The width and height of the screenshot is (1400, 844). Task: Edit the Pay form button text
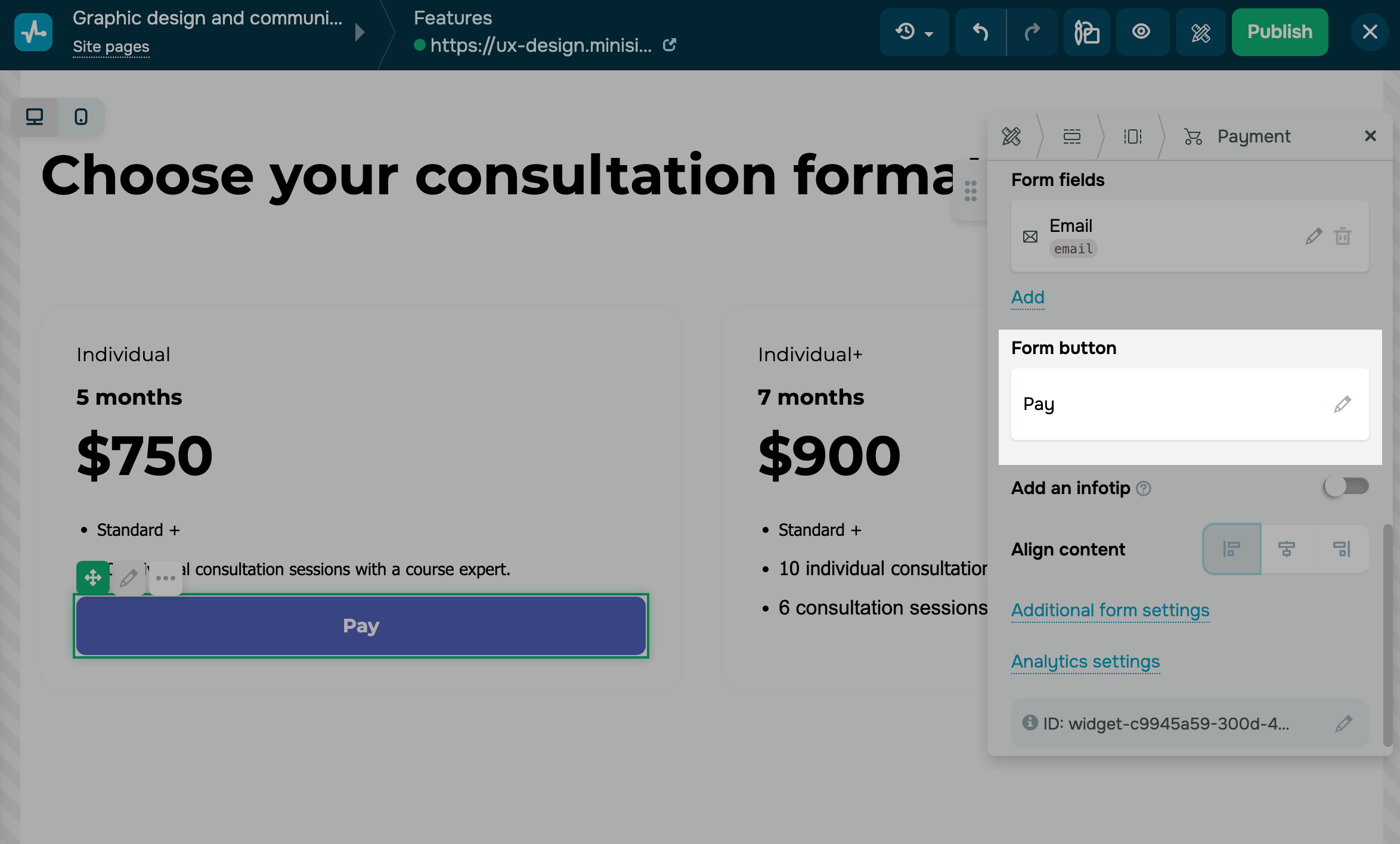[x=1342, y=404]
